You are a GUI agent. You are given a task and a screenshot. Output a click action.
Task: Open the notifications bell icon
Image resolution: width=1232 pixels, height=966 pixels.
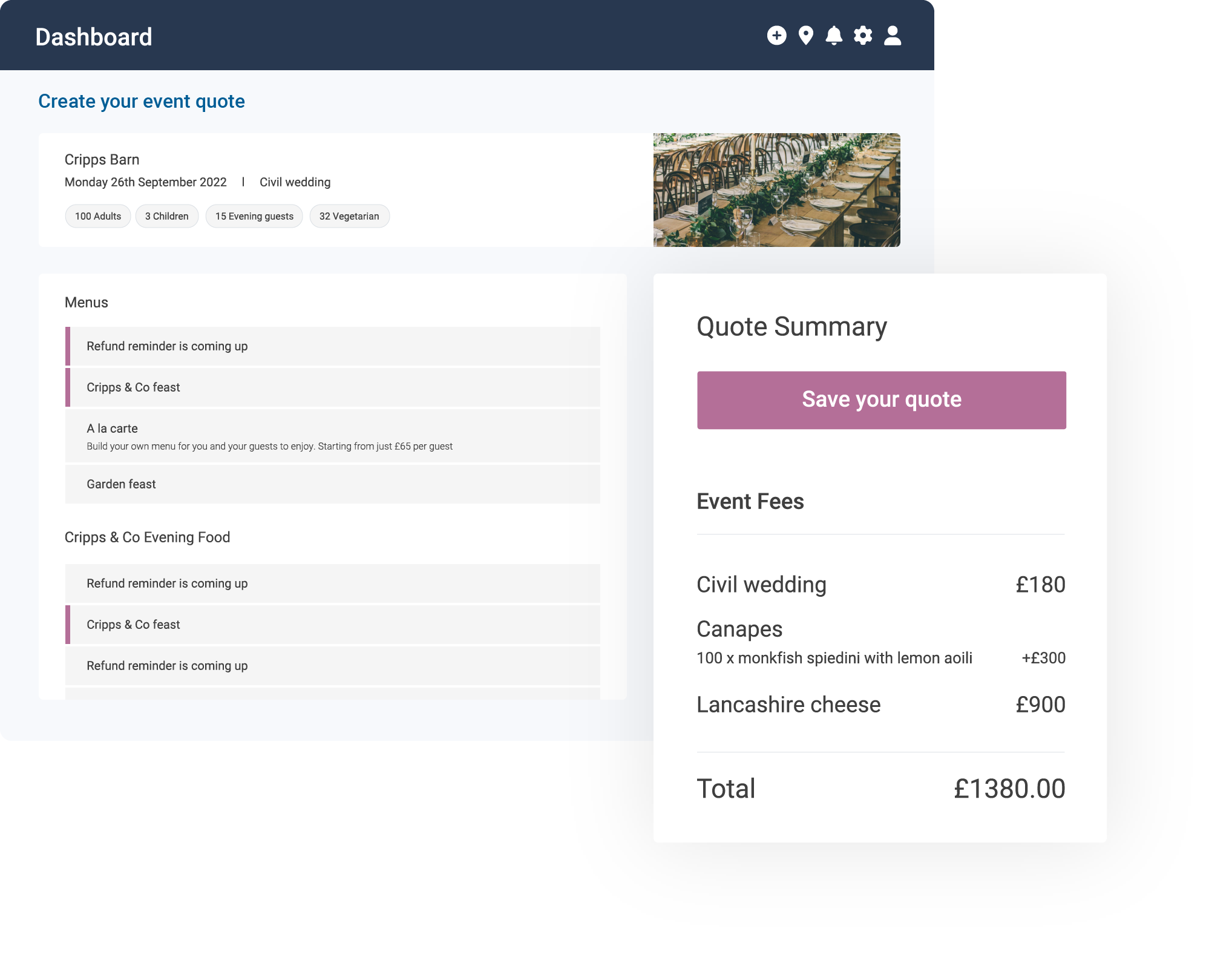834,36
